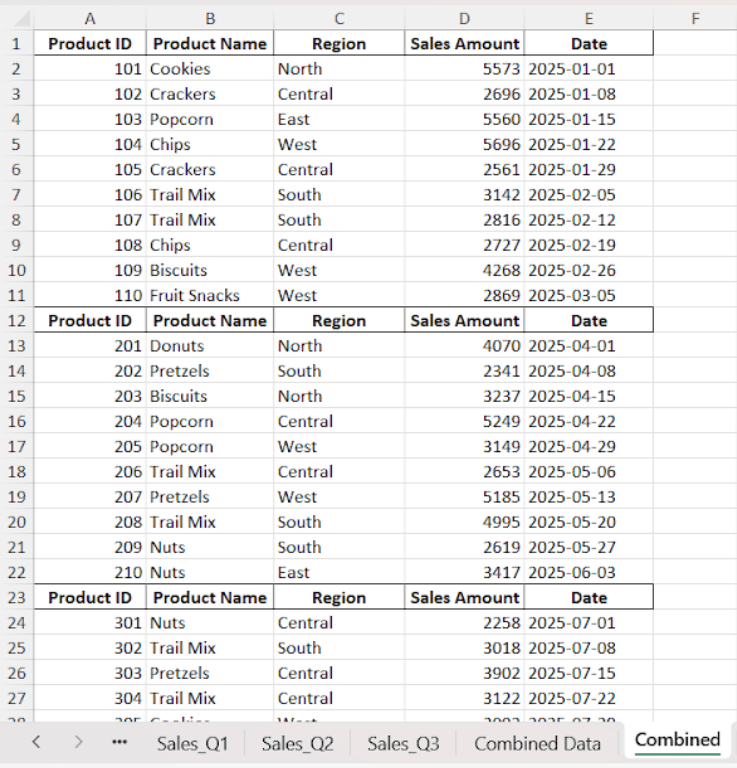Select column F header
Screen dimensions: 737x768
(x=695, y=19)
